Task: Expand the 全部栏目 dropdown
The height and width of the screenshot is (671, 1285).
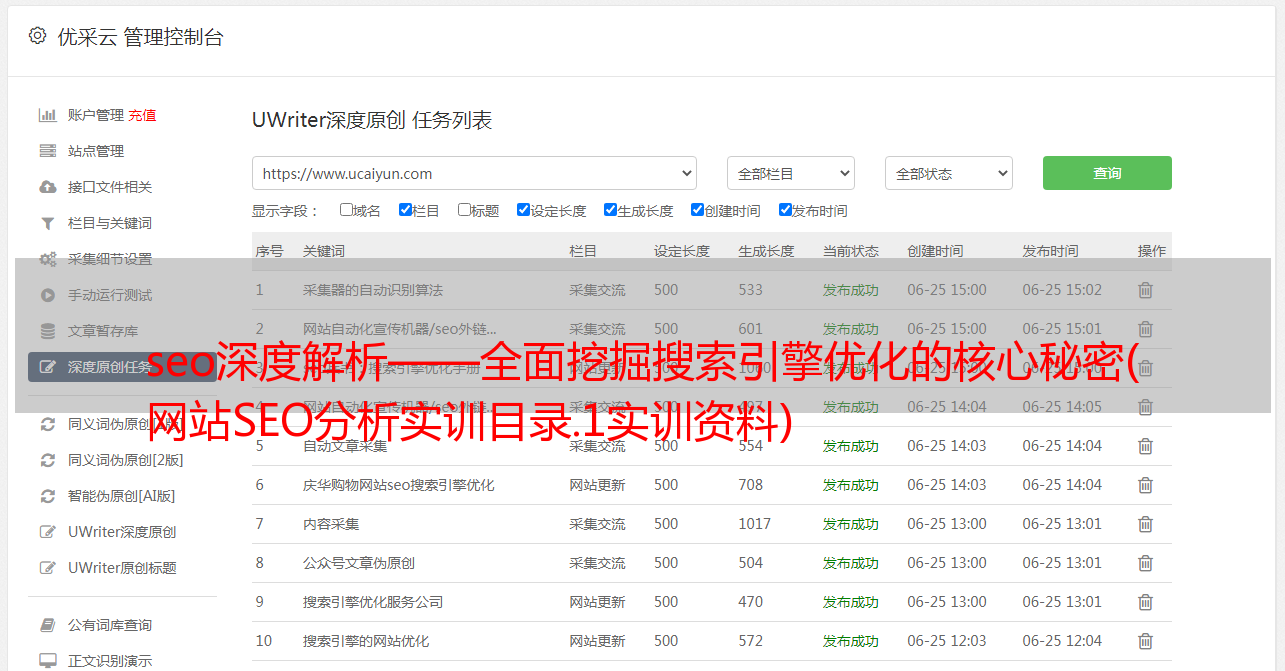Action: point(790,173)
